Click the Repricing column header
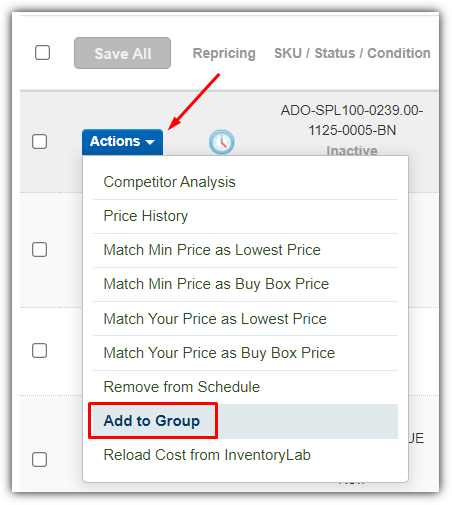 (224, 53)
